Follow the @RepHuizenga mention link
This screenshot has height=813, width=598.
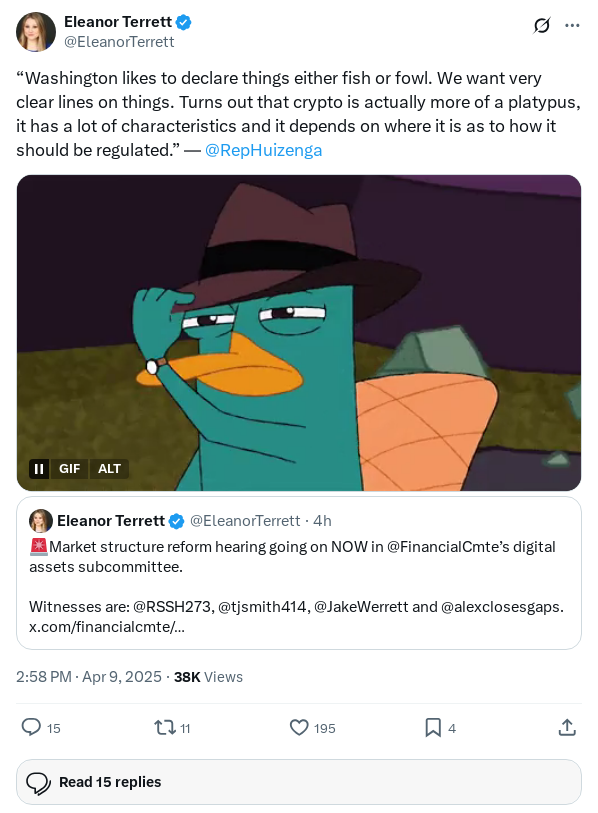click(x=262, y=150)
